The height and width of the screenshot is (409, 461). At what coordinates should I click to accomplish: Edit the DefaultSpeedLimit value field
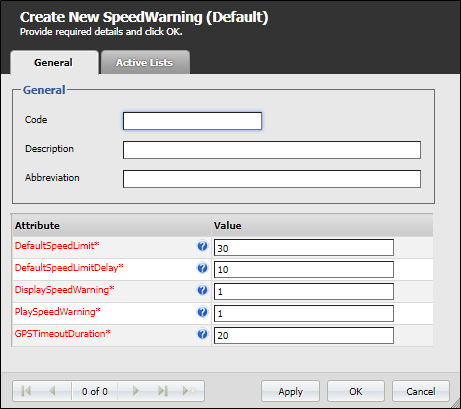304,248
